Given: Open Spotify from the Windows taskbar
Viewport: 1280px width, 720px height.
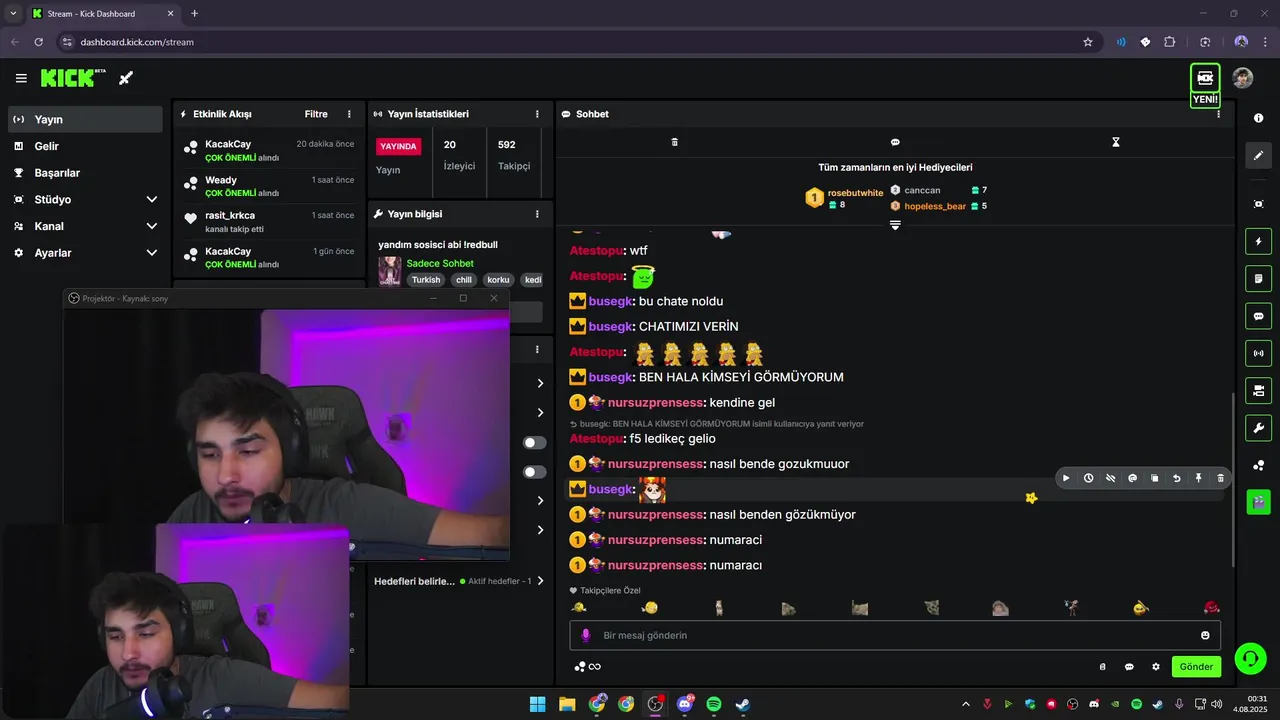Looking at the screenshot, I should click(x=714, y=704).
